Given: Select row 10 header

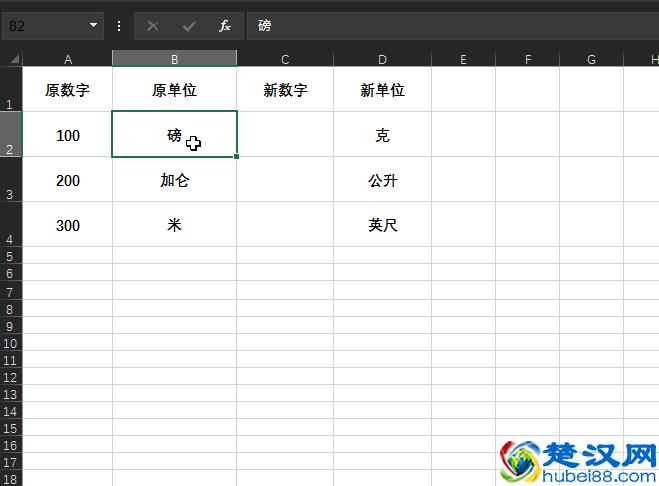Looking at the screenshot, I should tap(11, 343).
